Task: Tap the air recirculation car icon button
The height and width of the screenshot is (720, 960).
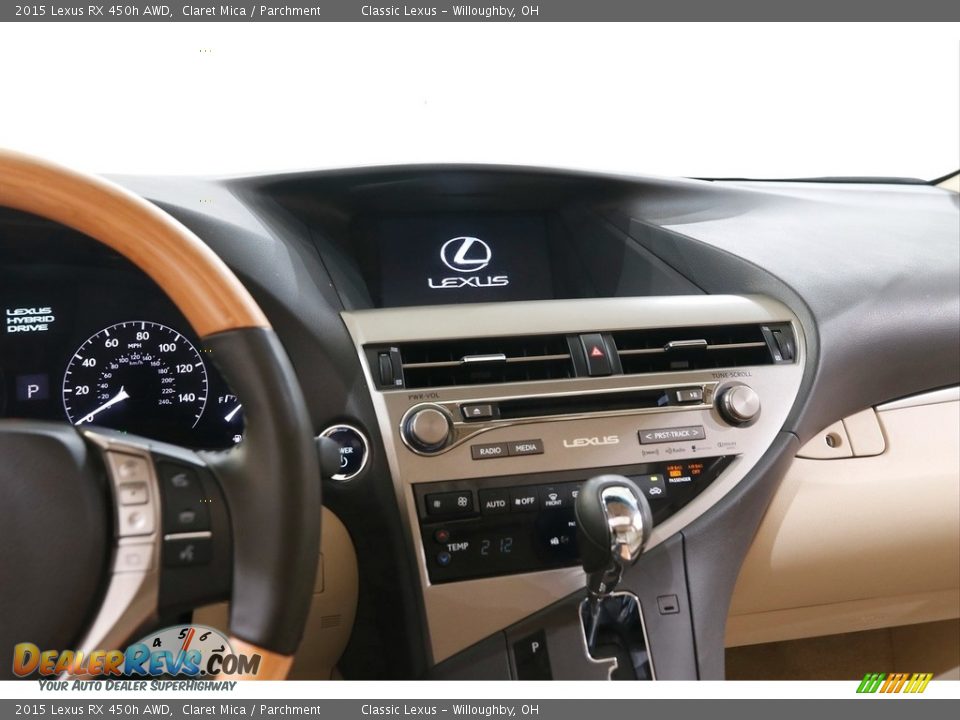Action: pos(654,490)
